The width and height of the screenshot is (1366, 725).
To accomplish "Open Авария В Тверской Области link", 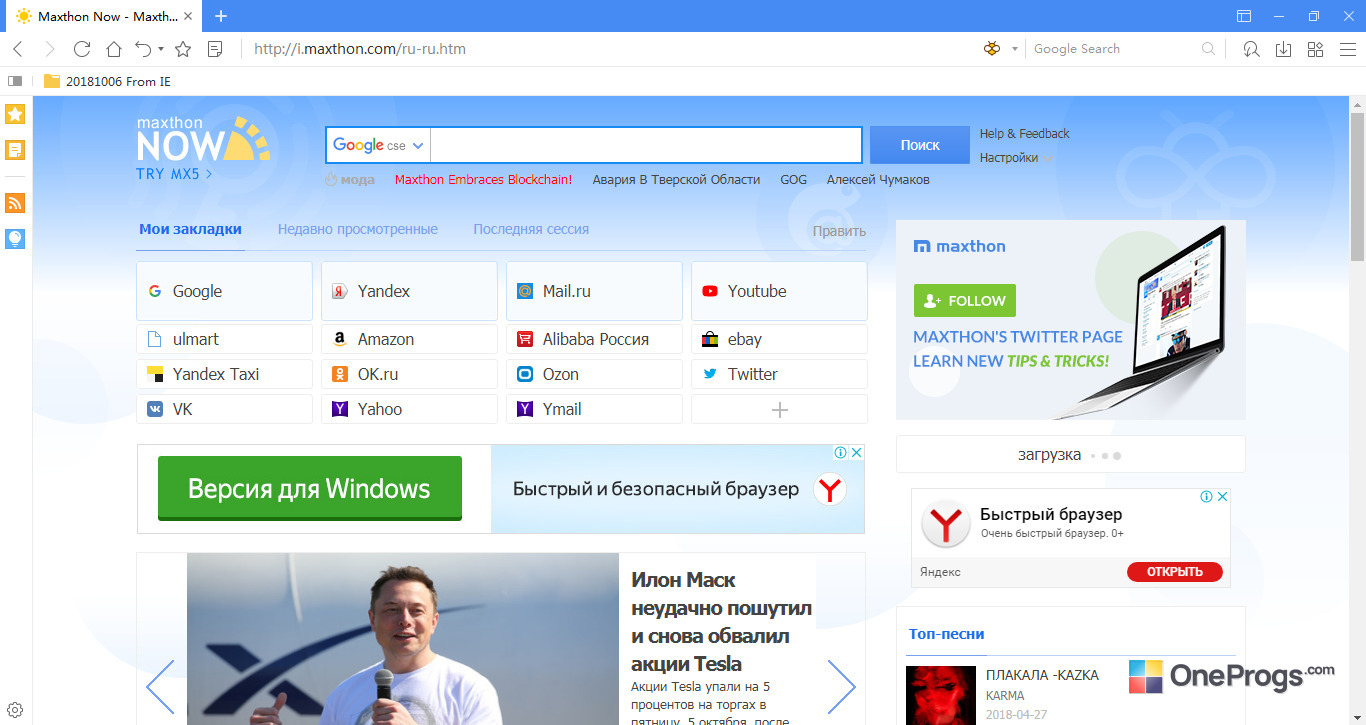I will point(677,180).
